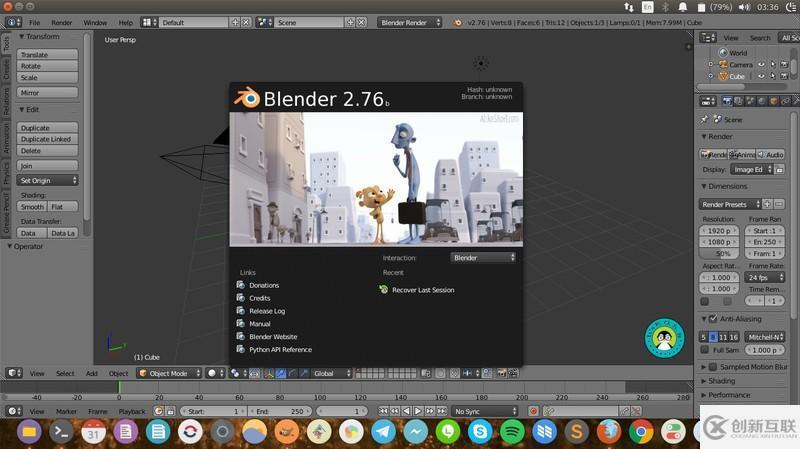Click Recover Last Session
This screenshot has height=449, width=800.
pos(422,290)
